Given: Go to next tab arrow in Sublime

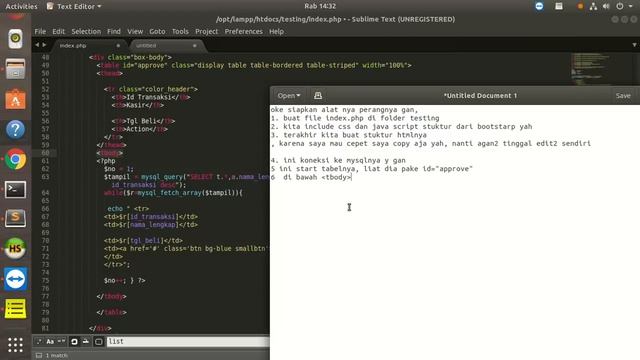Looking at the screenshot, I should click(x=44, y=45).
